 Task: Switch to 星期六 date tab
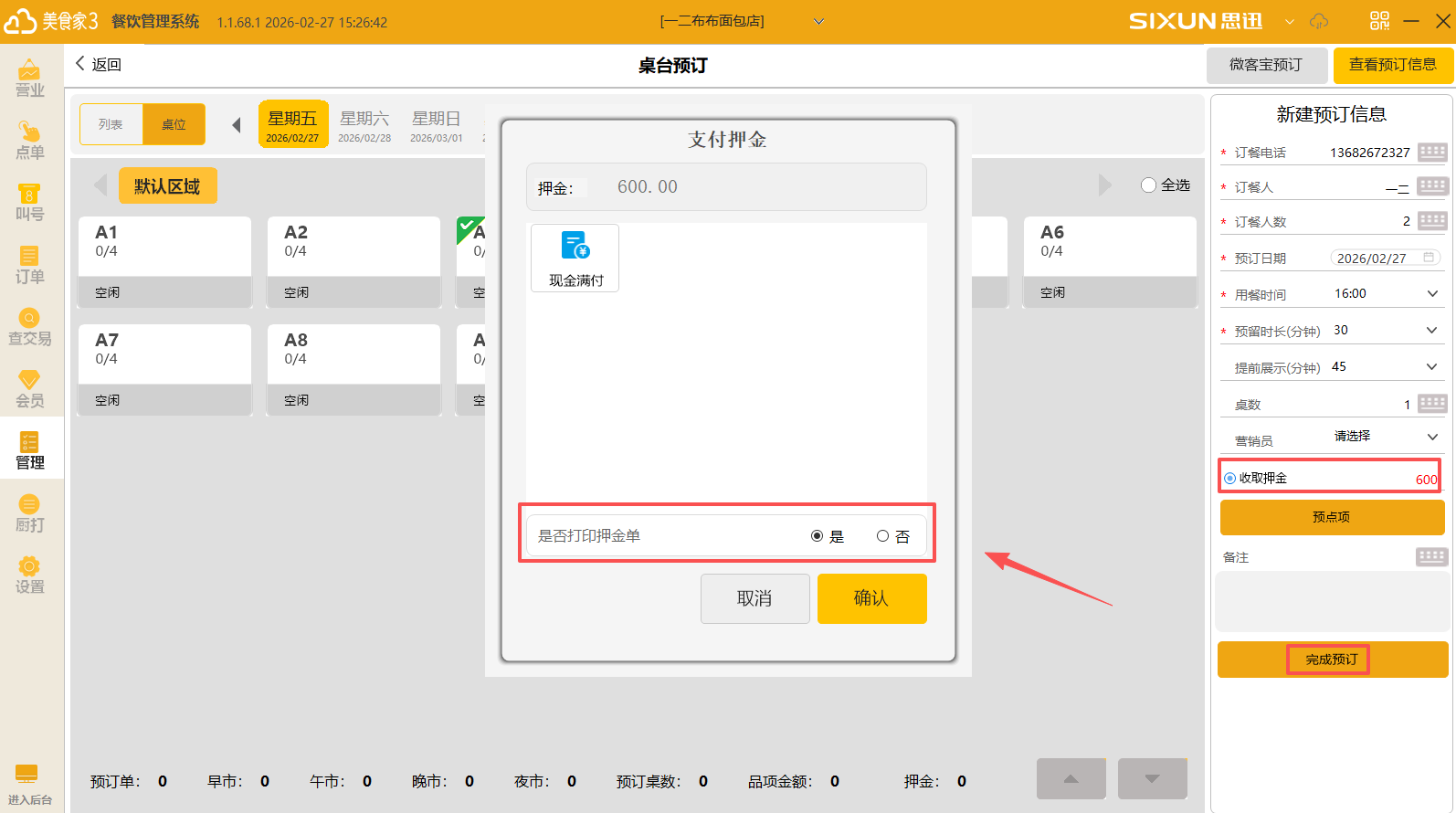pos(364,125)
